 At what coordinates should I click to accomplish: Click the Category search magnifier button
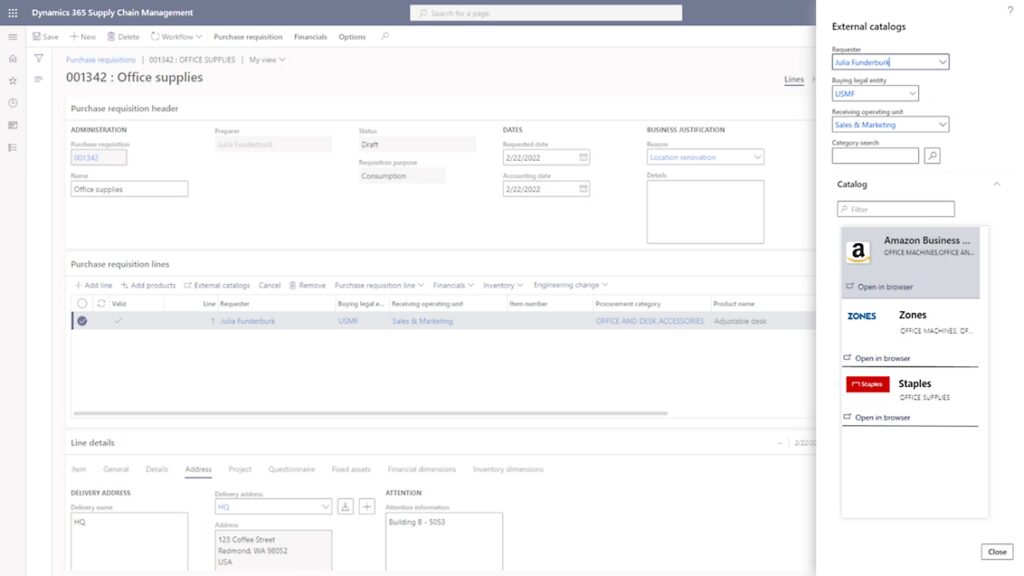tap(932, 156)
